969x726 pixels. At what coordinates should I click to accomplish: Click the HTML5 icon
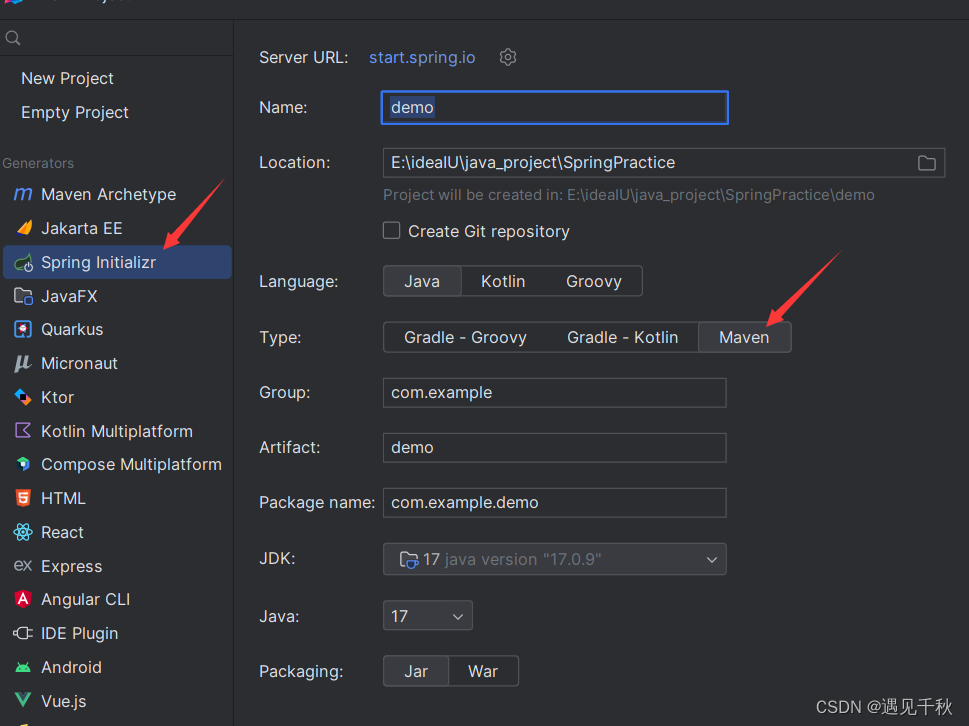[23, 498]
